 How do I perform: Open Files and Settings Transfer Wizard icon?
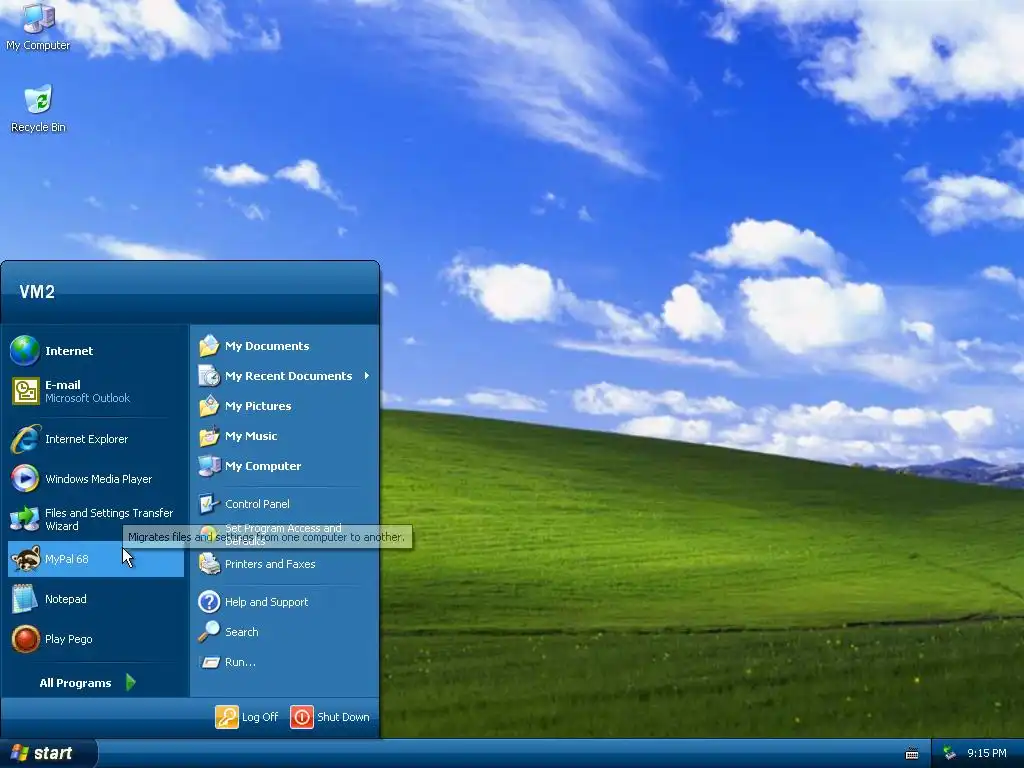(x=25, y=519)
